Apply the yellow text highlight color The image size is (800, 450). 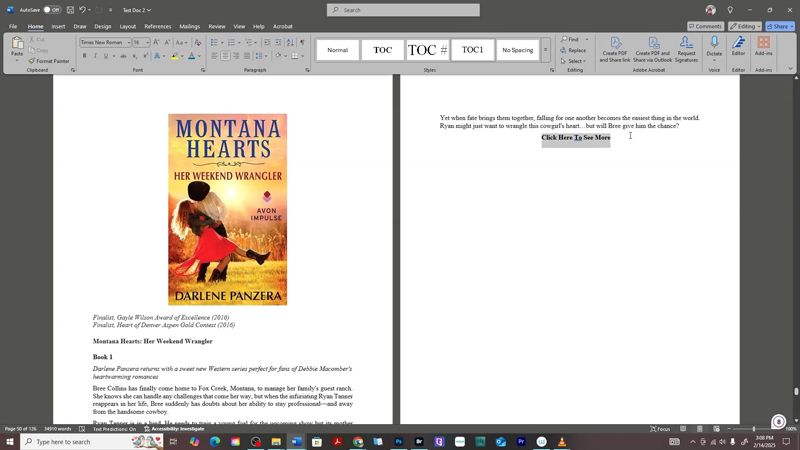(174, 56)
